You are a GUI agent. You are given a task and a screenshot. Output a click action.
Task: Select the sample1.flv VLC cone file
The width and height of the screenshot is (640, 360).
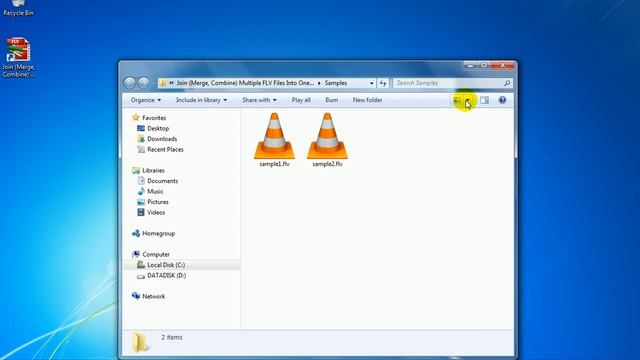tap(274, 140)
